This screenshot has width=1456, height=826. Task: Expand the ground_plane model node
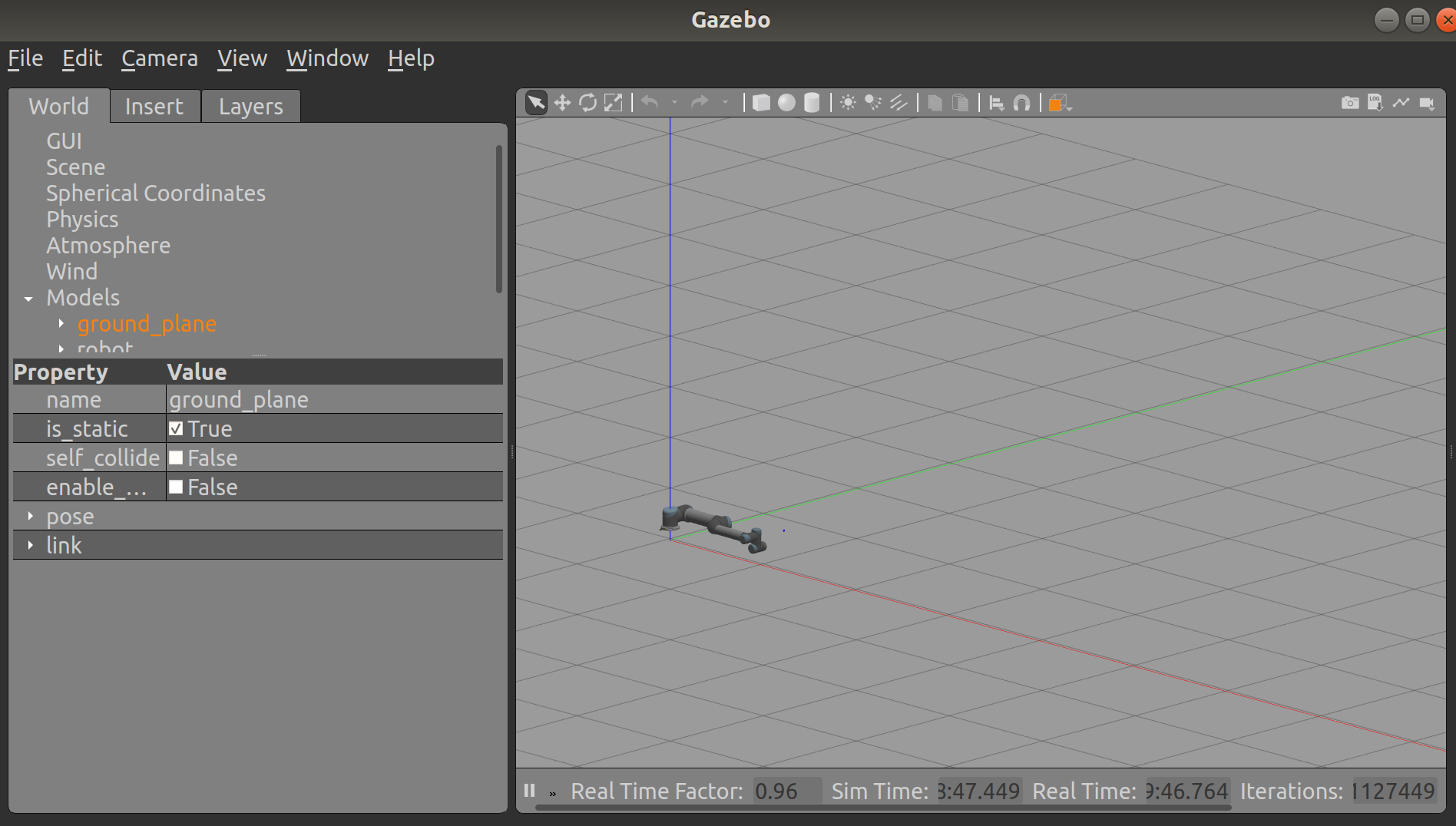click(61, 324)
